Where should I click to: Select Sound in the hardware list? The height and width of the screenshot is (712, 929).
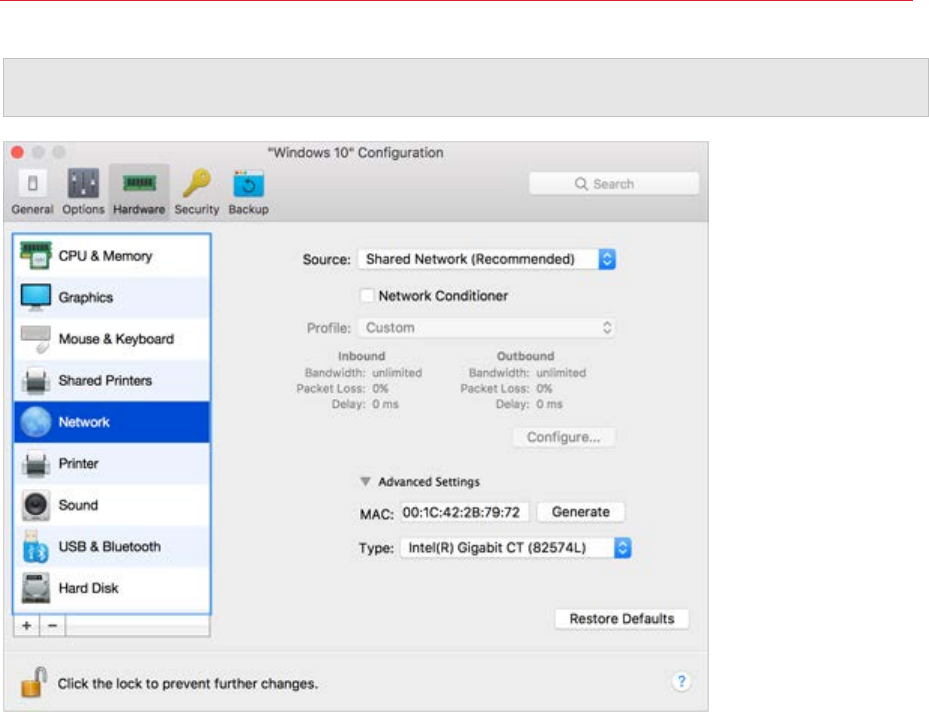[x=112, y=505]
